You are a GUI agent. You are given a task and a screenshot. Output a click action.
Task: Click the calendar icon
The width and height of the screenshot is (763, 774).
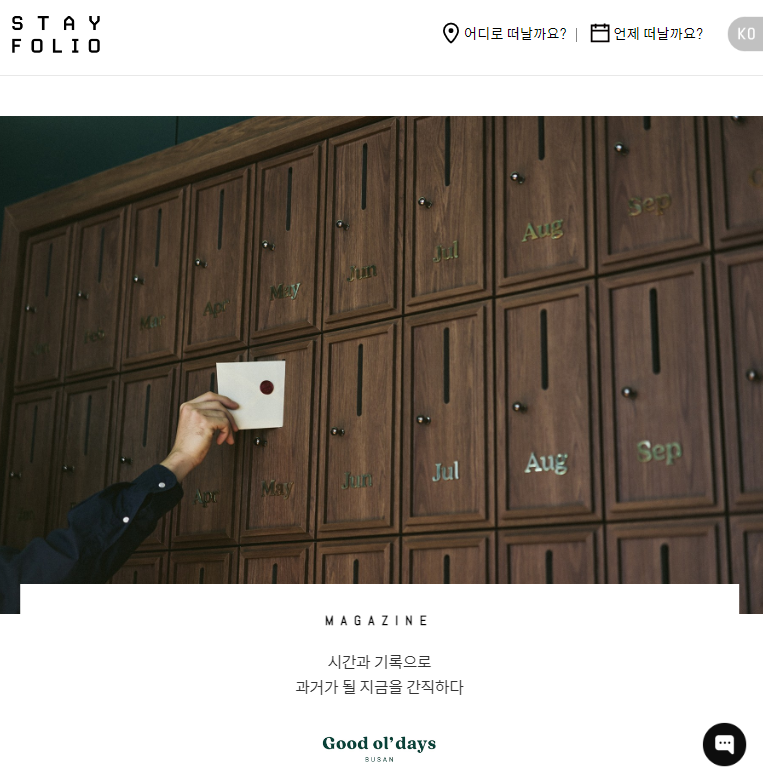(600, 33)
